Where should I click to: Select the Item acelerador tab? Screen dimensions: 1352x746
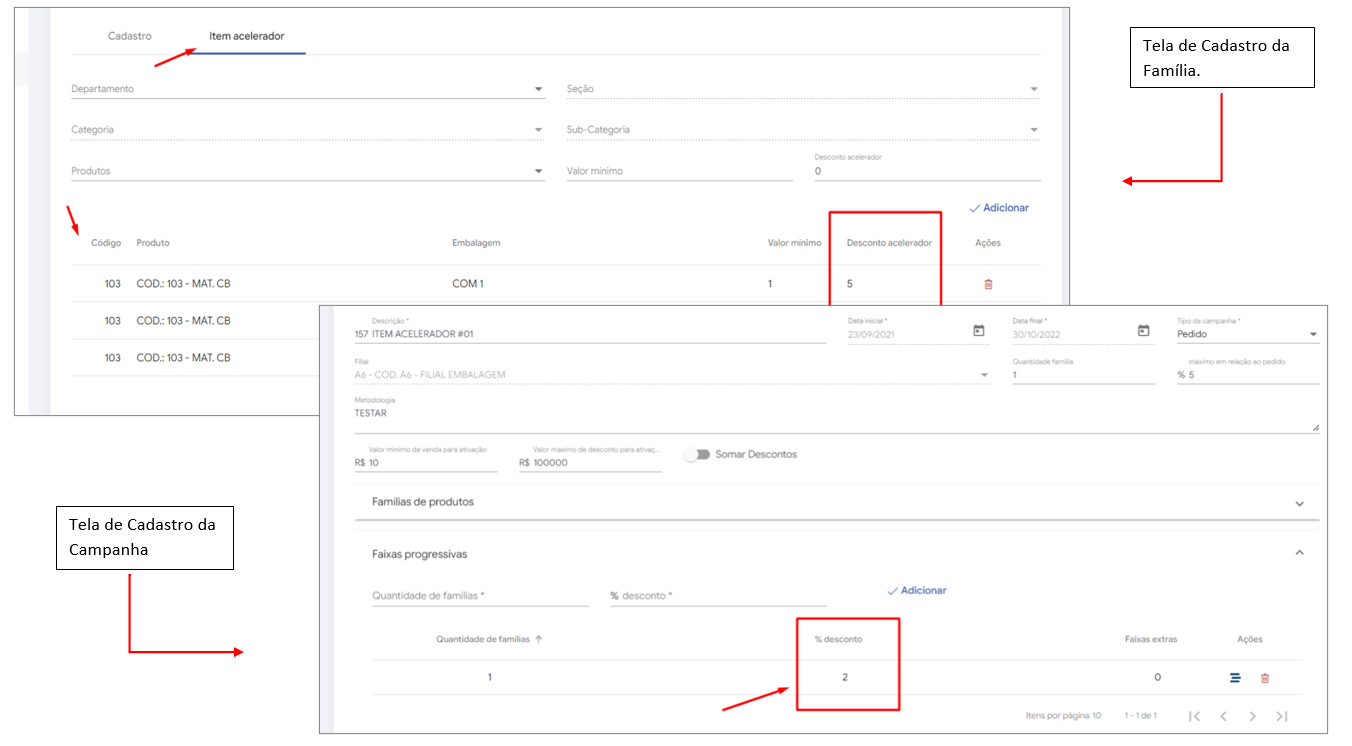(x=247, y=36)
